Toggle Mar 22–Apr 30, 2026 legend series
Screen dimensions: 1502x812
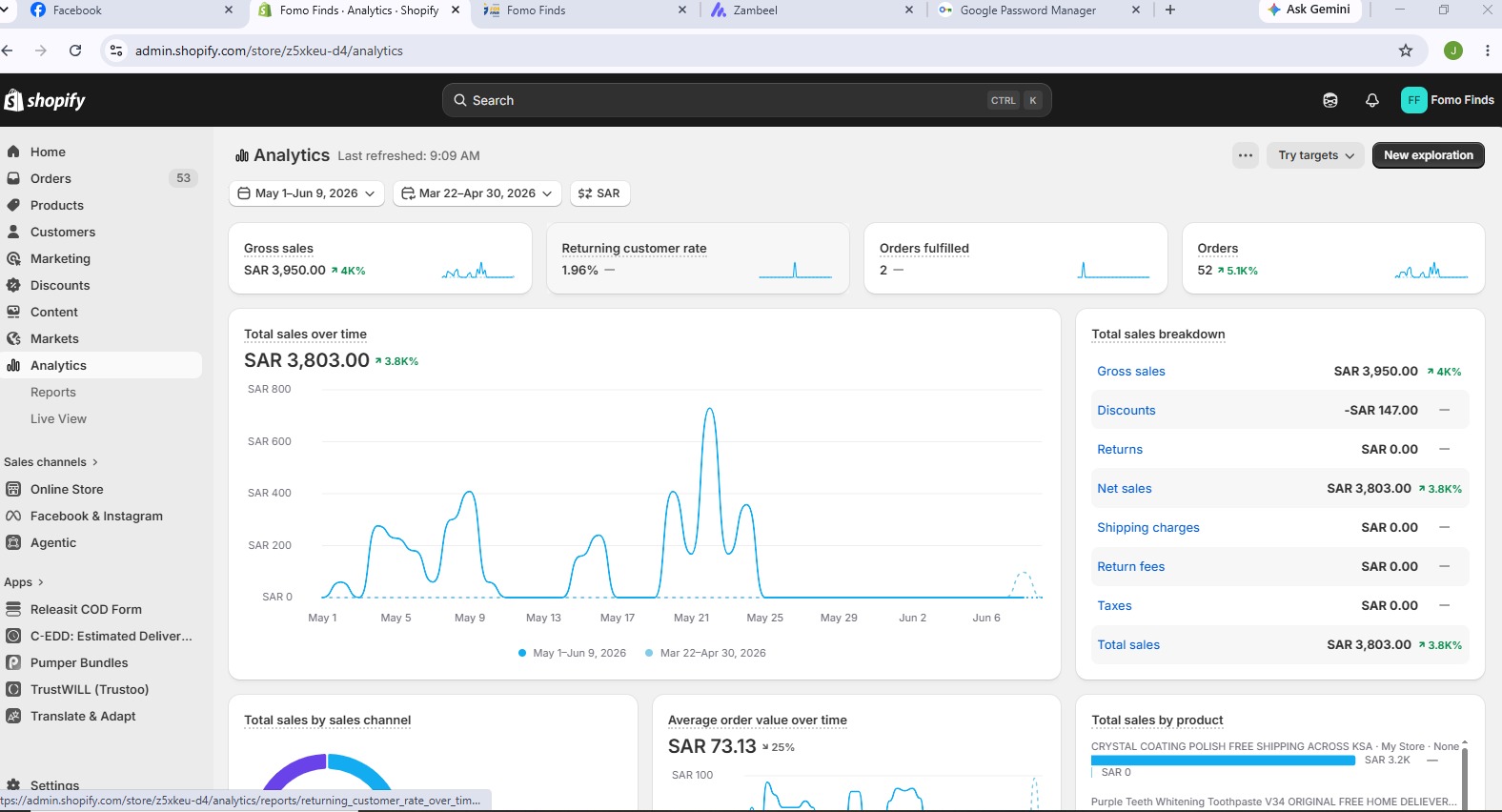pos(705,653)
